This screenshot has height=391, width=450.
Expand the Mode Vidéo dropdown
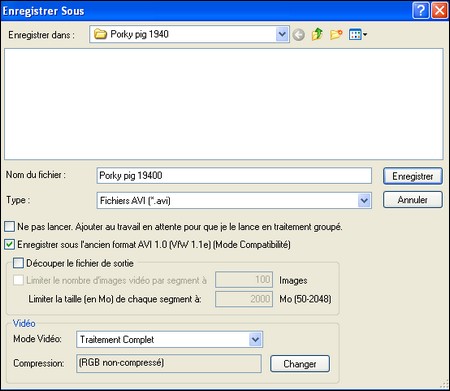pyautogui.click(x=255, y=340)
